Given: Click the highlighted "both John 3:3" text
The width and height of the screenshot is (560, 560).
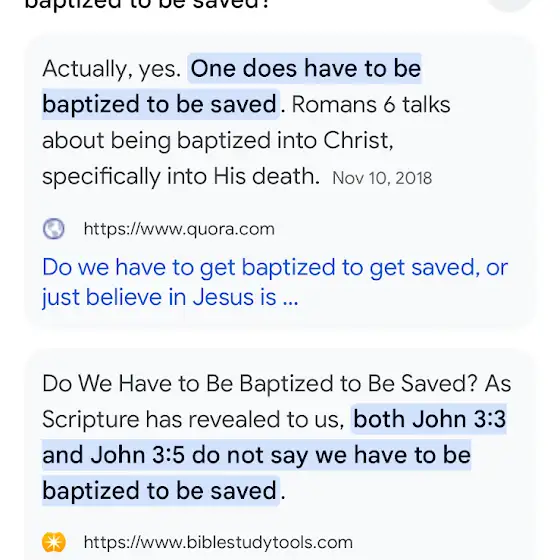Looking at the screenshot, I should click(x=429, y=419).
